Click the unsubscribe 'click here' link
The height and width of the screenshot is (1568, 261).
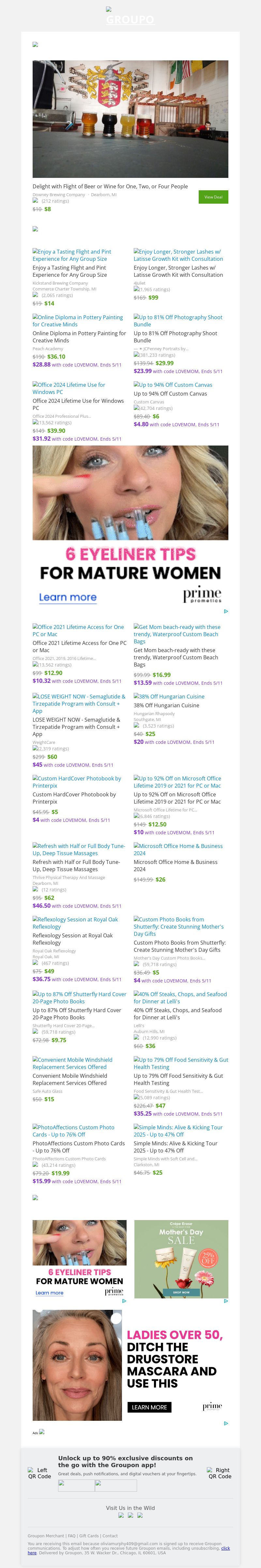[x=225, y=1548]
